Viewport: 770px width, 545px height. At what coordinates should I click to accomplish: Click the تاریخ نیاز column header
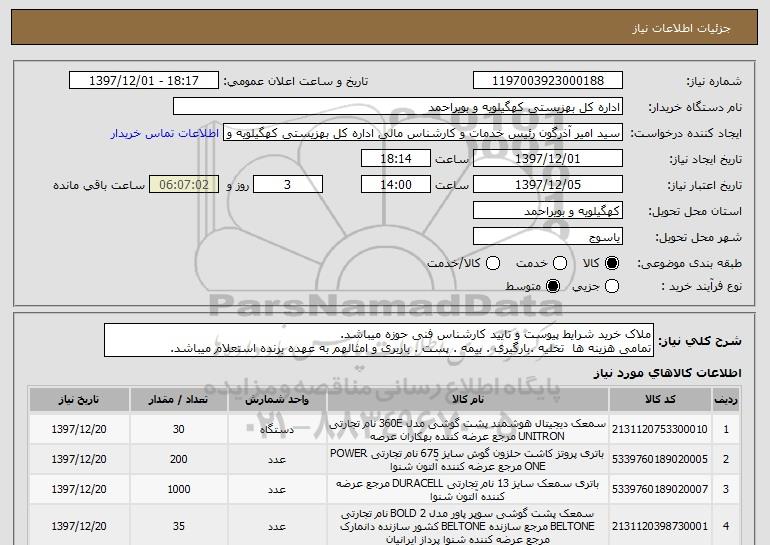[x=79, y=400]
